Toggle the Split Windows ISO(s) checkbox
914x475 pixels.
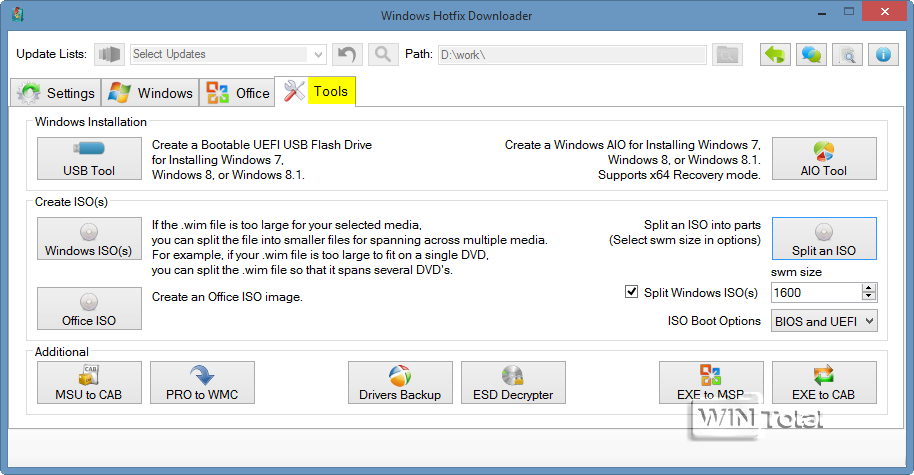coord(631,291)
